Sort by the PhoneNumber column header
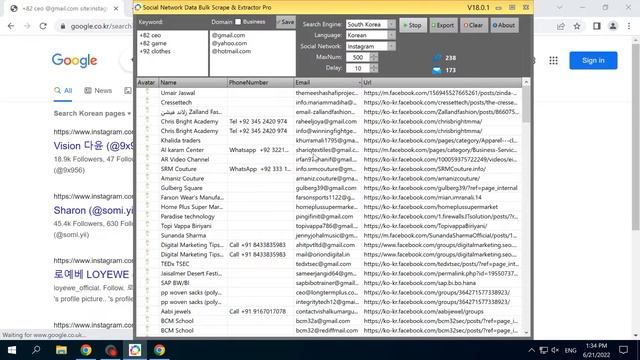Image resolution: width=640 pixels, height=360 pixels. click(260, 82)
